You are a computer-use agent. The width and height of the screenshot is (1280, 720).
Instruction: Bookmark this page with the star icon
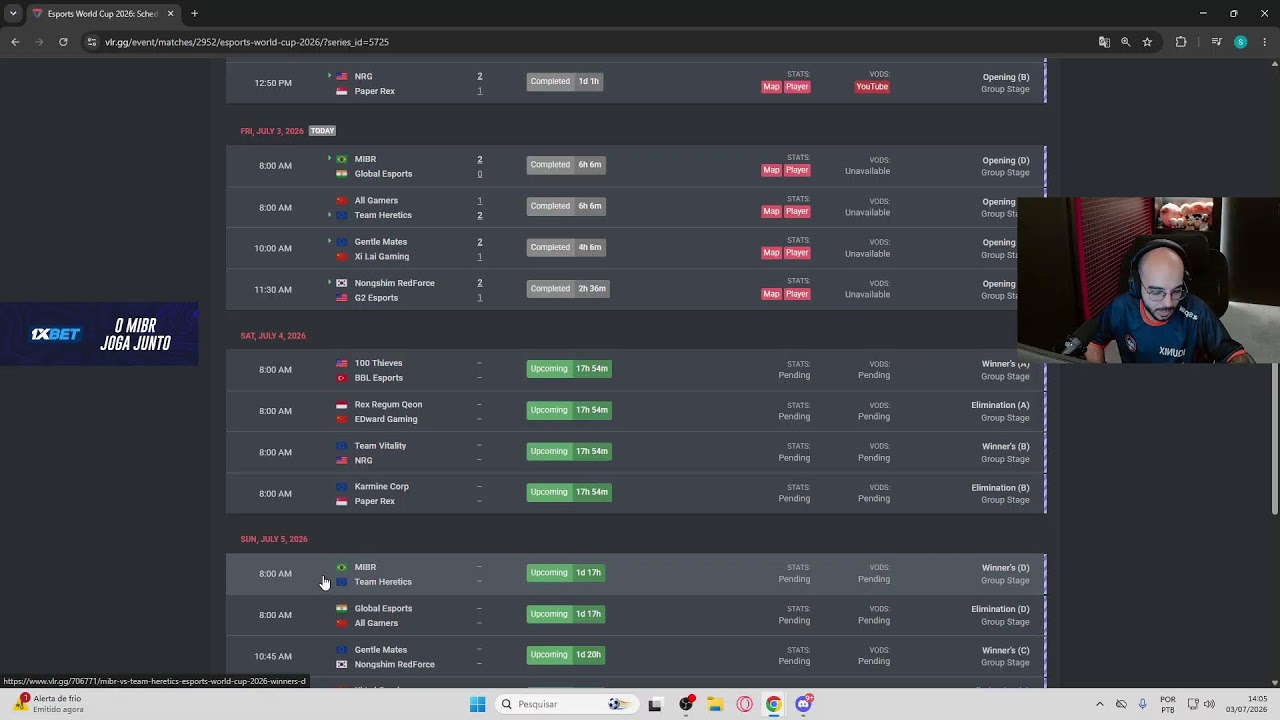(1147, 42)
